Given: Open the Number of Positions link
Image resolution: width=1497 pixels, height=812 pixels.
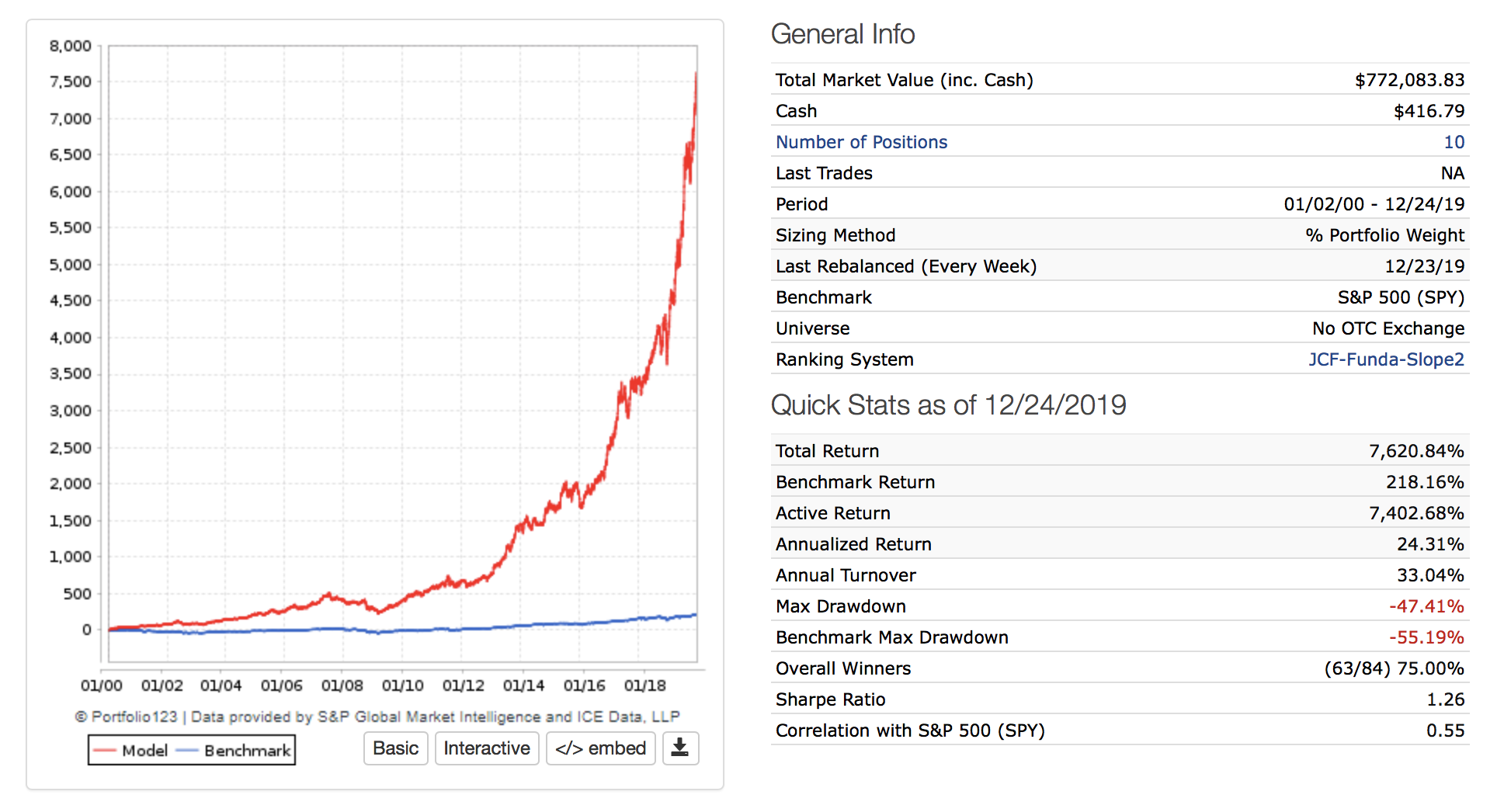Looking at the screenshot, I should pos(861,142).
